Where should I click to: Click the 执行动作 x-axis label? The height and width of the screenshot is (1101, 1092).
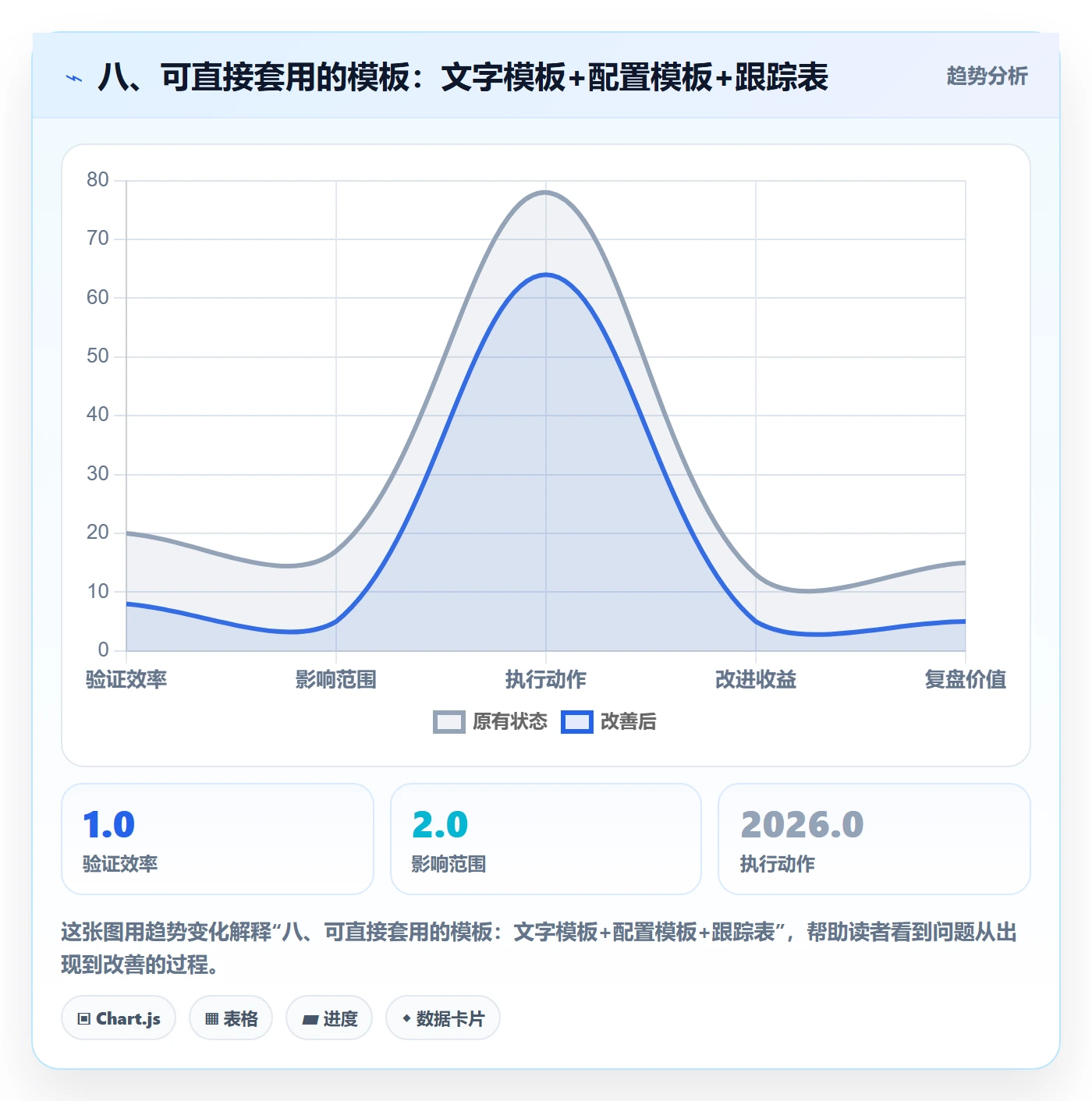pyautogui.click(x=546, y=679)
